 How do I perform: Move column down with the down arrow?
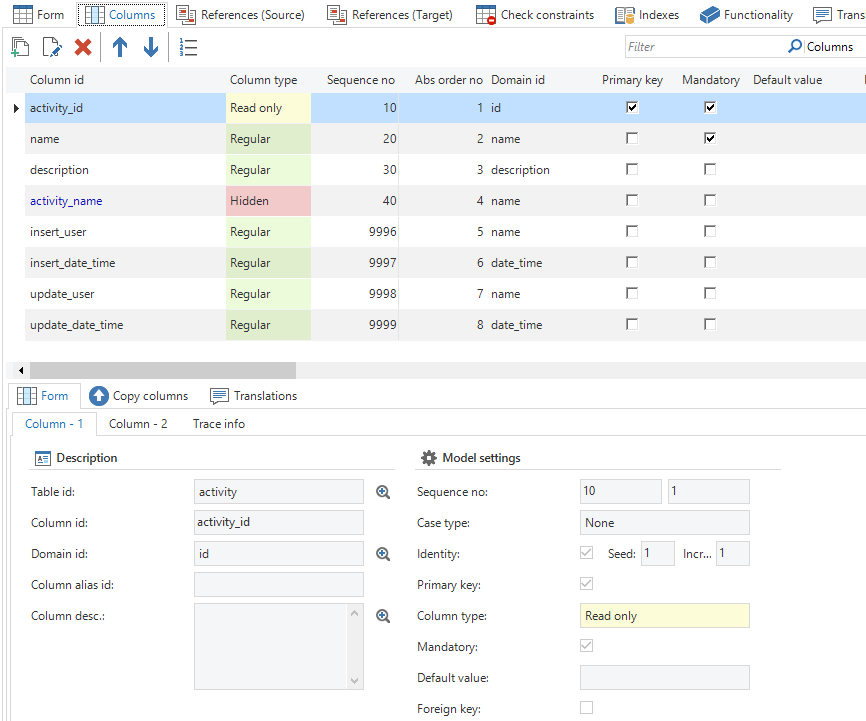[x=151, y=47]
